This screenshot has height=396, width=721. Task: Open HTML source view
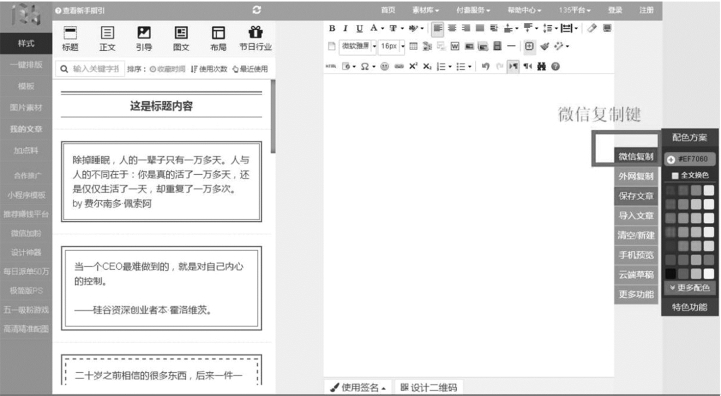pyautogui.click(x=331, y=66)
